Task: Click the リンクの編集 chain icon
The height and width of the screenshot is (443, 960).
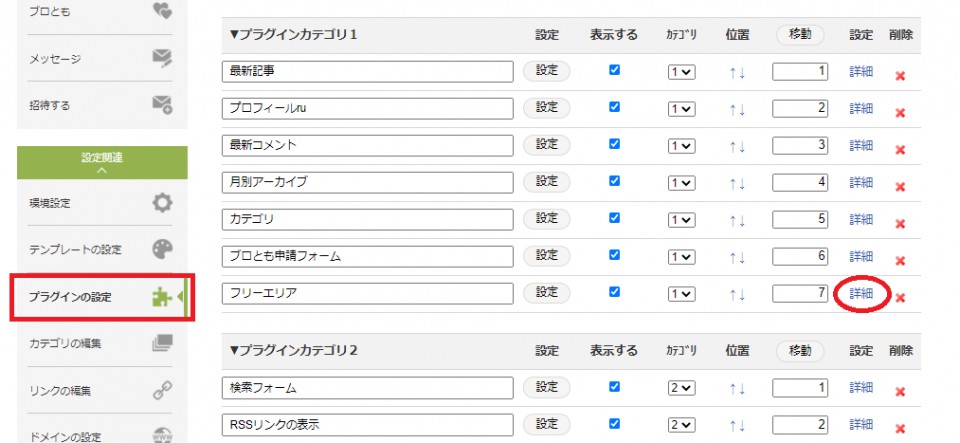Action: 162,391
